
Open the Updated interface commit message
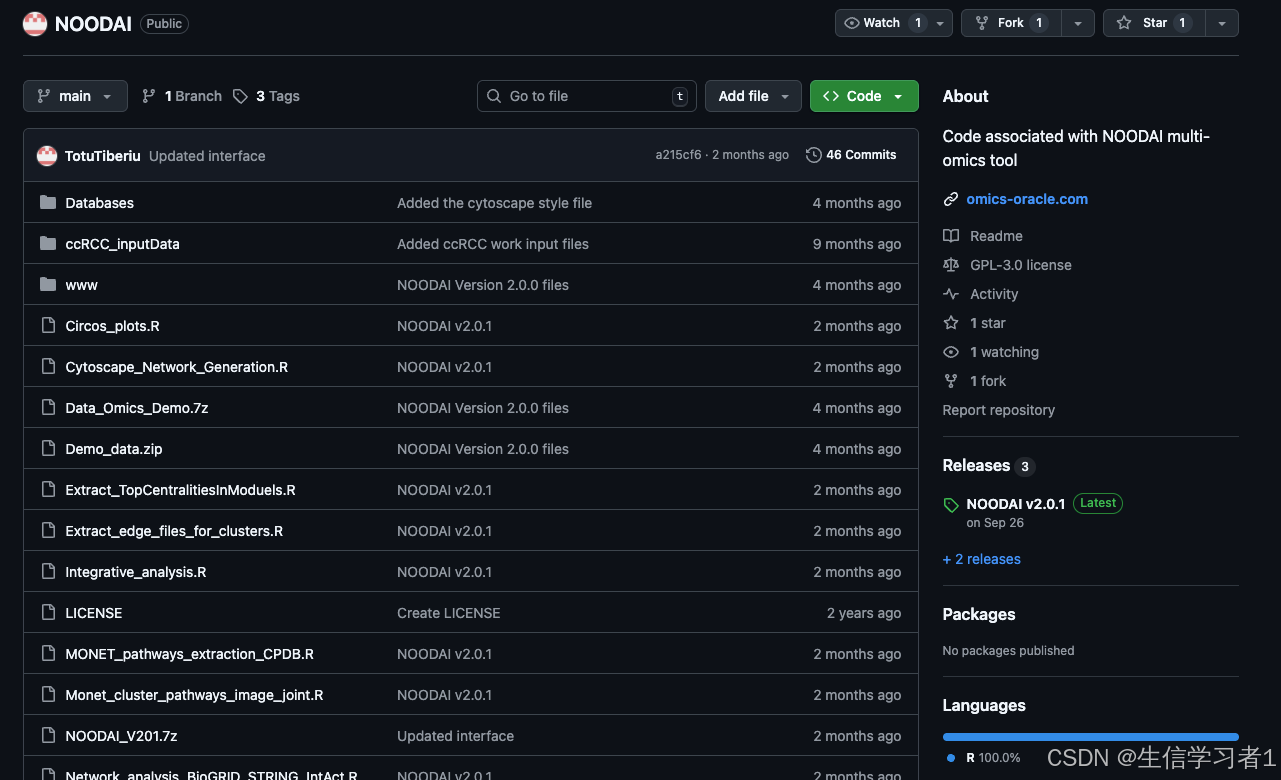tap(207, 156)
